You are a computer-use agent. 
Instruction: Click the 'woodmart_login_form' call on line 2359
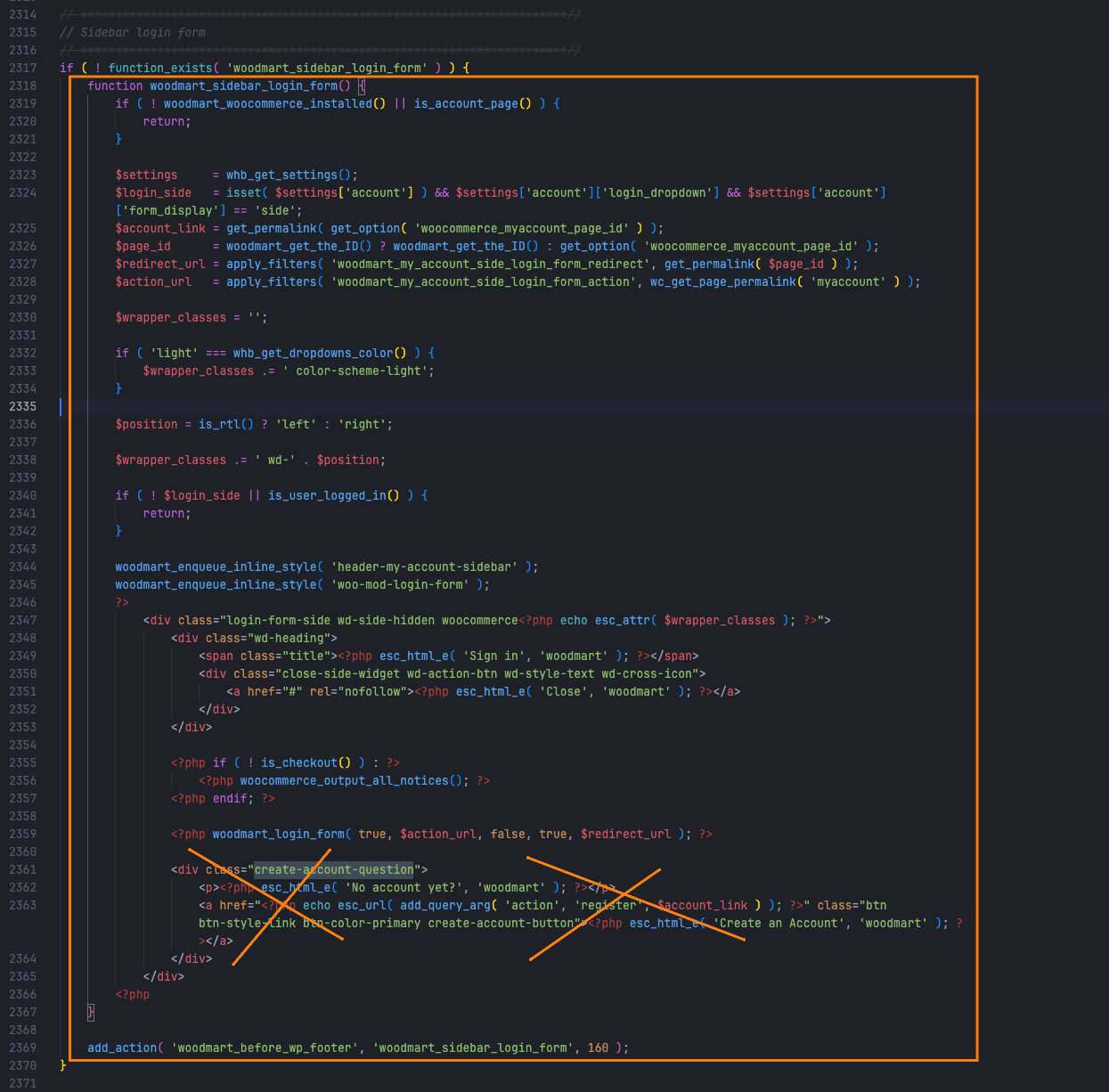coord(278,834)
